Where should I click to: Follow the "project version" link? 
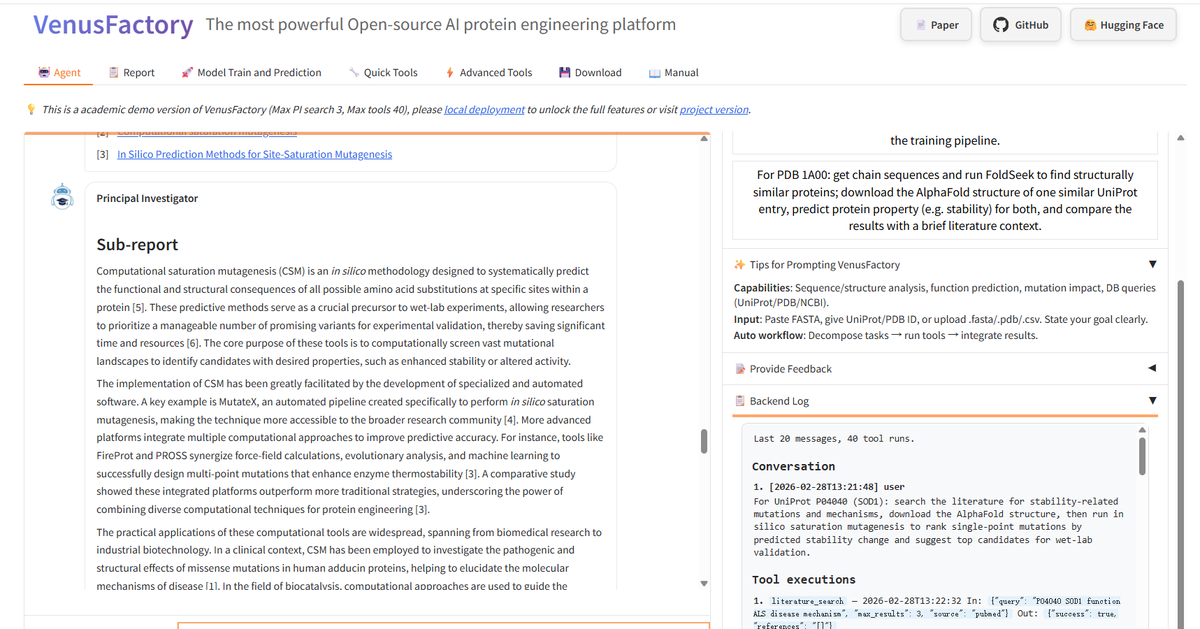point(714,110)
